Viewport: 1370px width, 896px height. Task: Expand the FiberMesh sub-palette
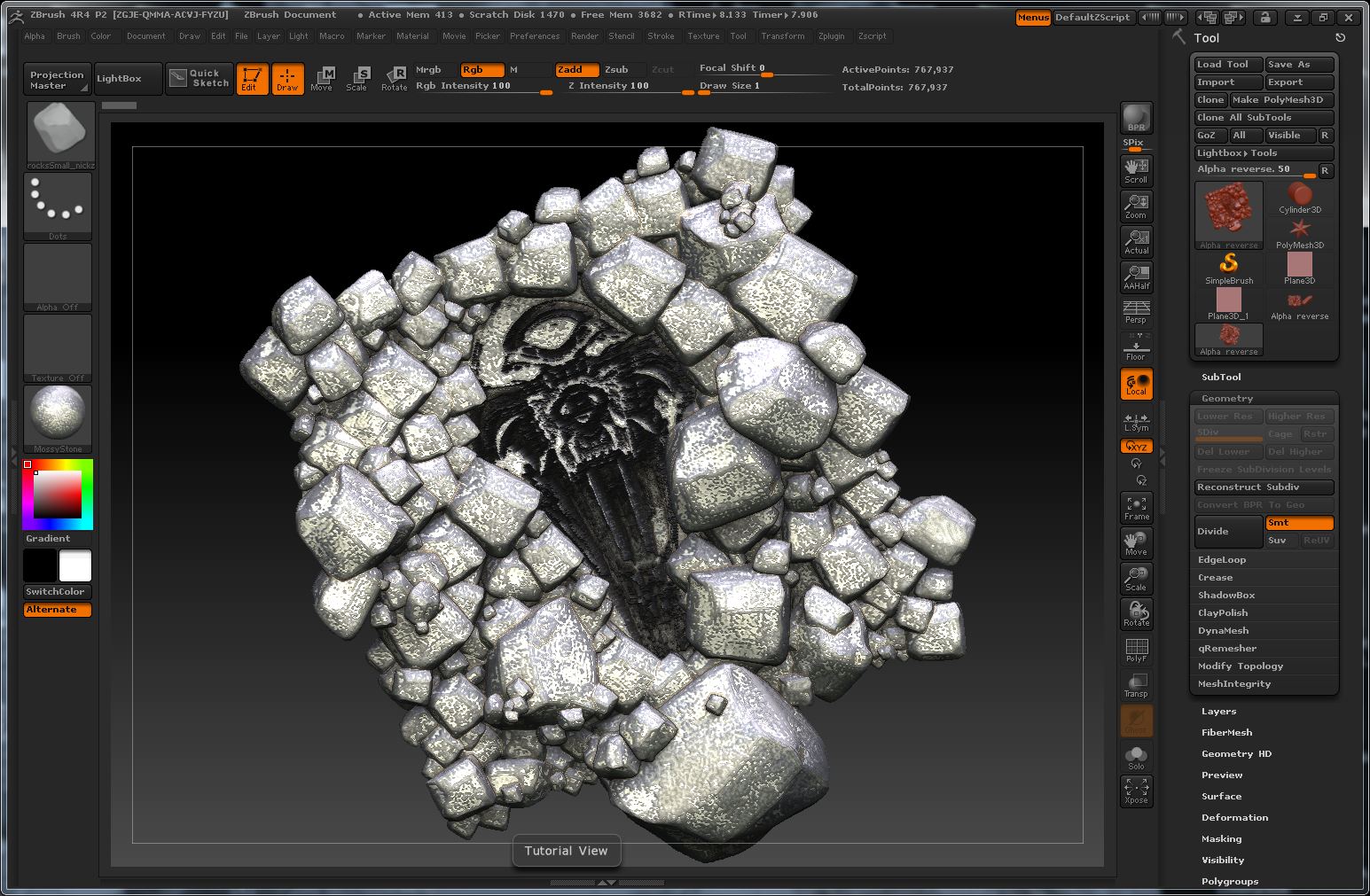point(1226,732)
